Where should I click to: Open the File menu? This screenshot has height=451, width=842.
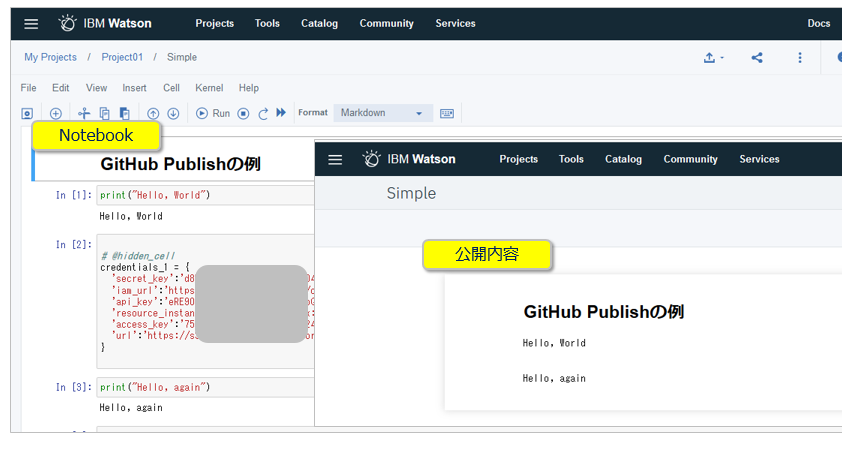(x=28, y=88)
